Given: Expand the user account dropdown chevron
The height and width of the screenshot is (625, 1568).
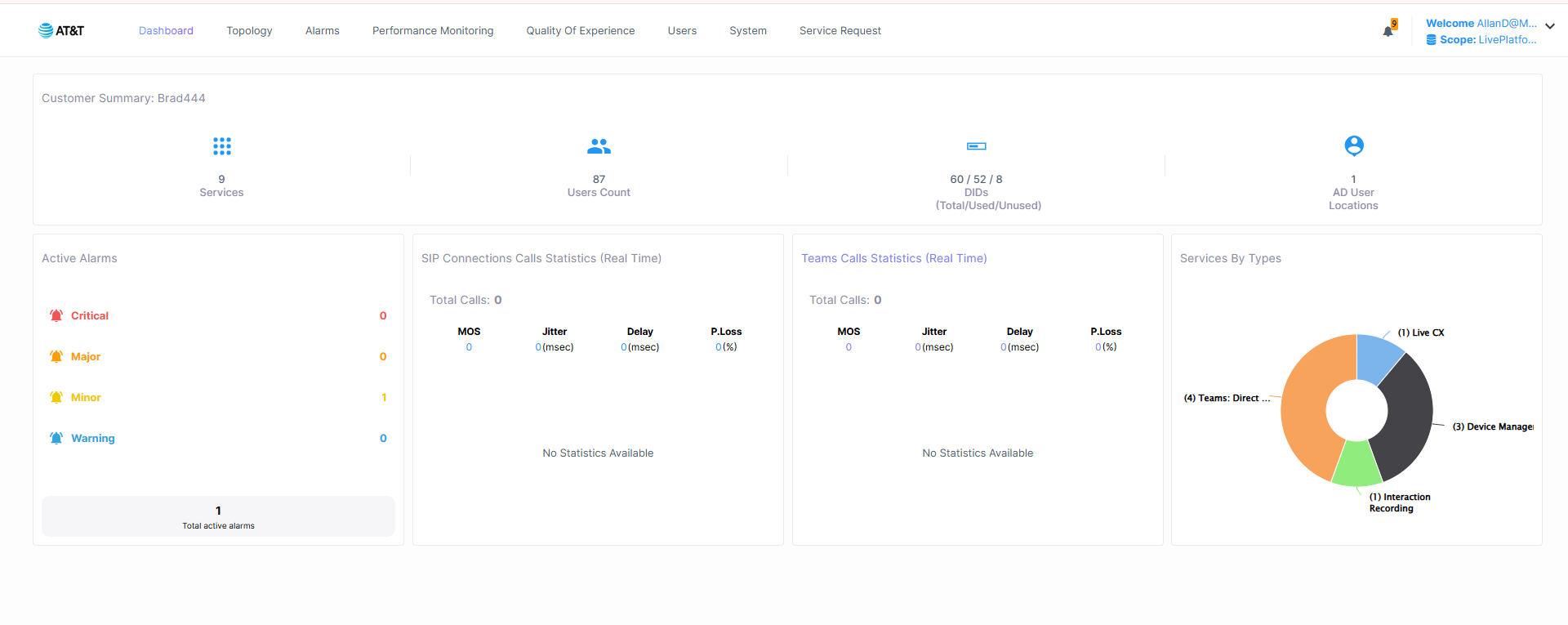Looking at the screenshot, I should (1549, 26).
